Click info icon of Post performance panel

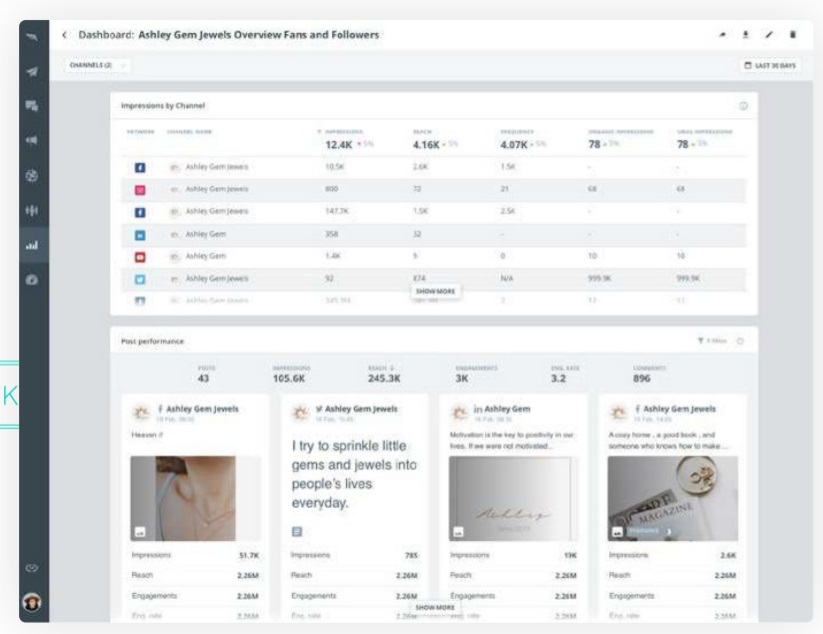(740, 341)
